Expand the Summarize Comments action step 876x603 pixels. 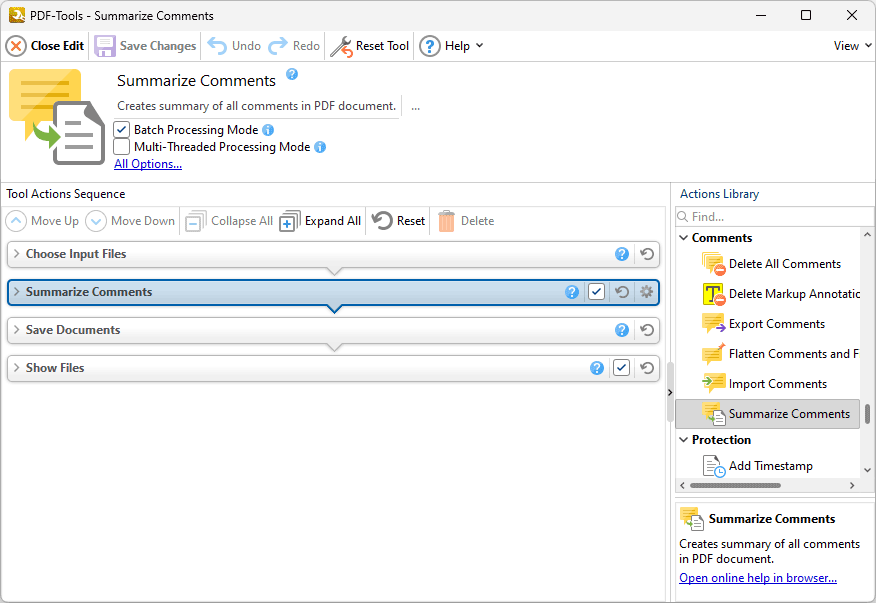[x=17, y=292]
